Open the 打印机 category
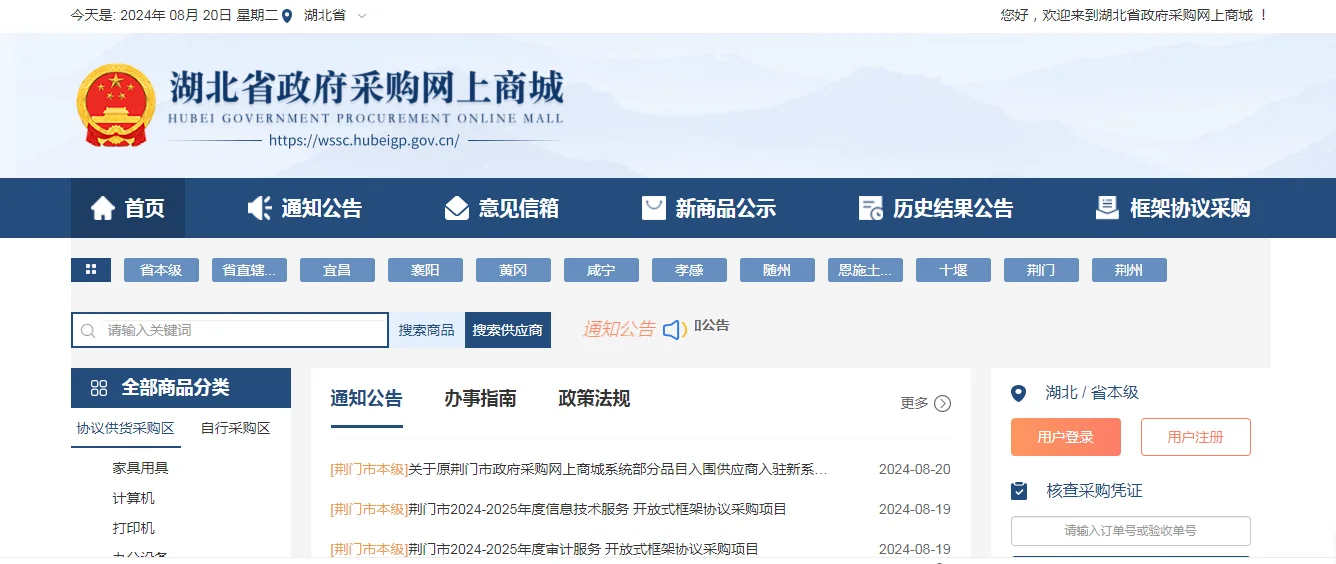This screenshot has height=564, width=1336. click(x=134, y=528)
